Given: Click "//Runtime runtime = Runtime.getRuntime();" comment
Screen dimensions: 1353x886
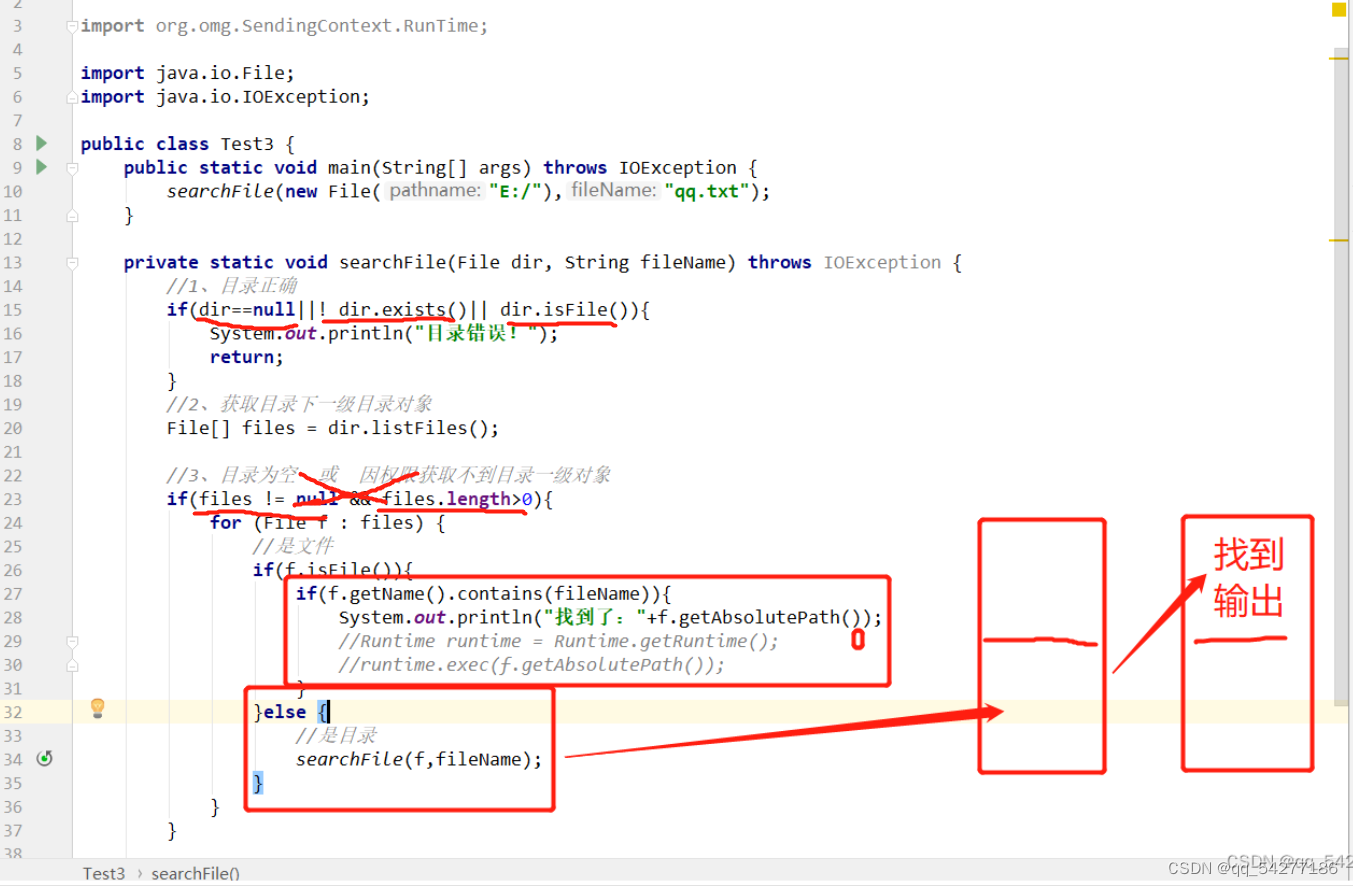Looking at the screenshot, I should pos(558,642).
